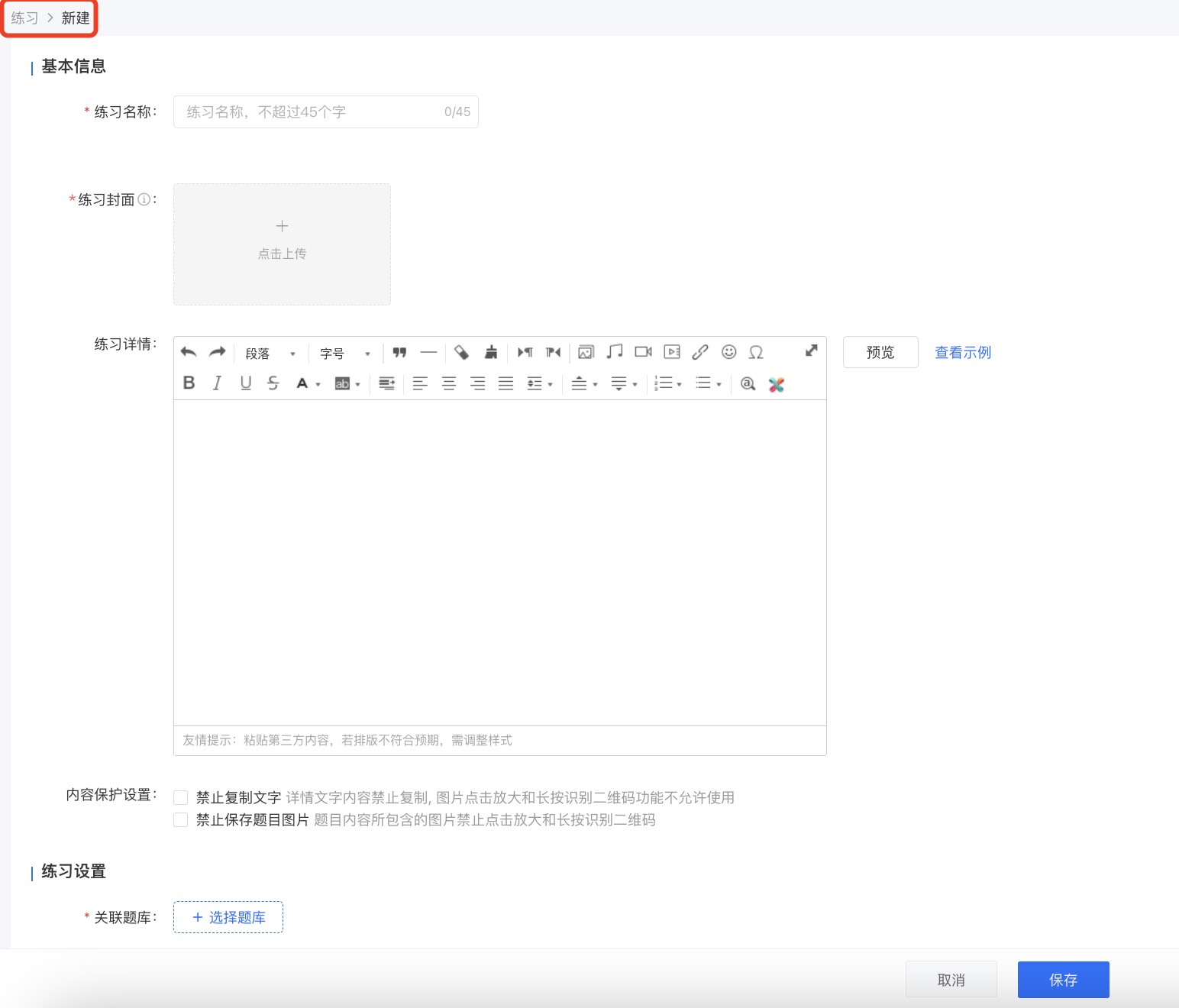This screenshot has width=1179, height=1008.
Task: Toggle bold formatting
Action: (x=189, y=383)
